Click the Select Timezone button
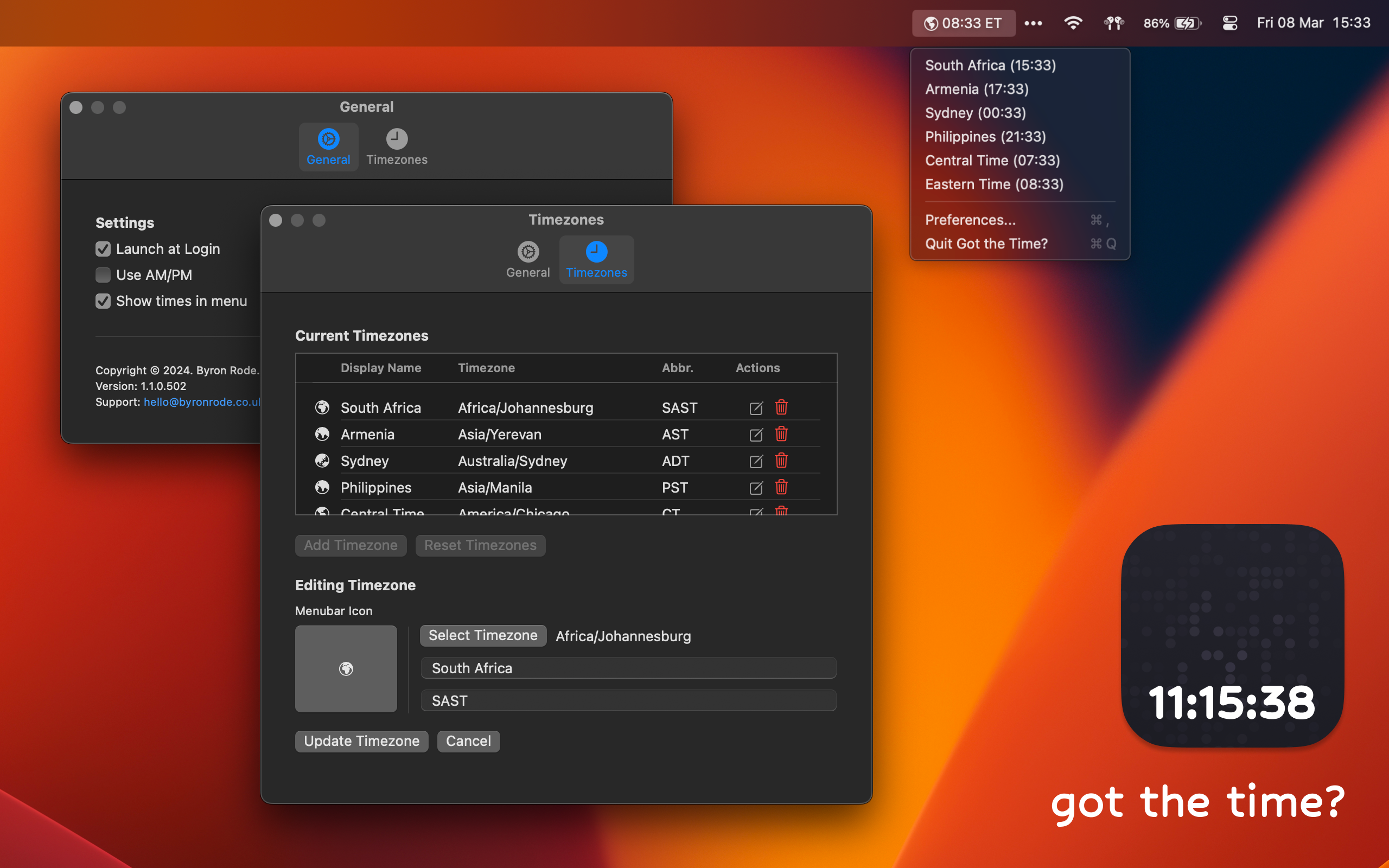 point(483,635)
